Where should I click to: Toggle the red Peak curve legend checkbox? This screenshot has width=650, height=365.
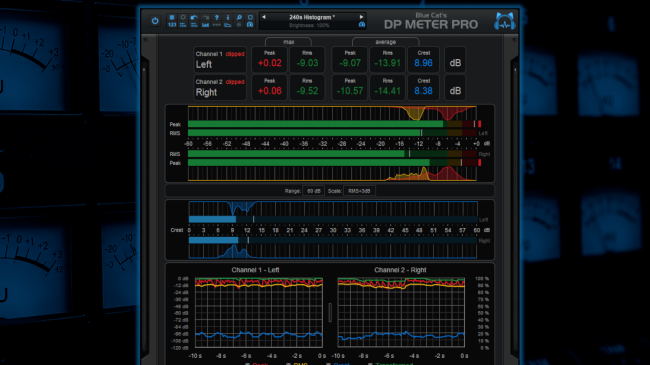click(247, 364)
